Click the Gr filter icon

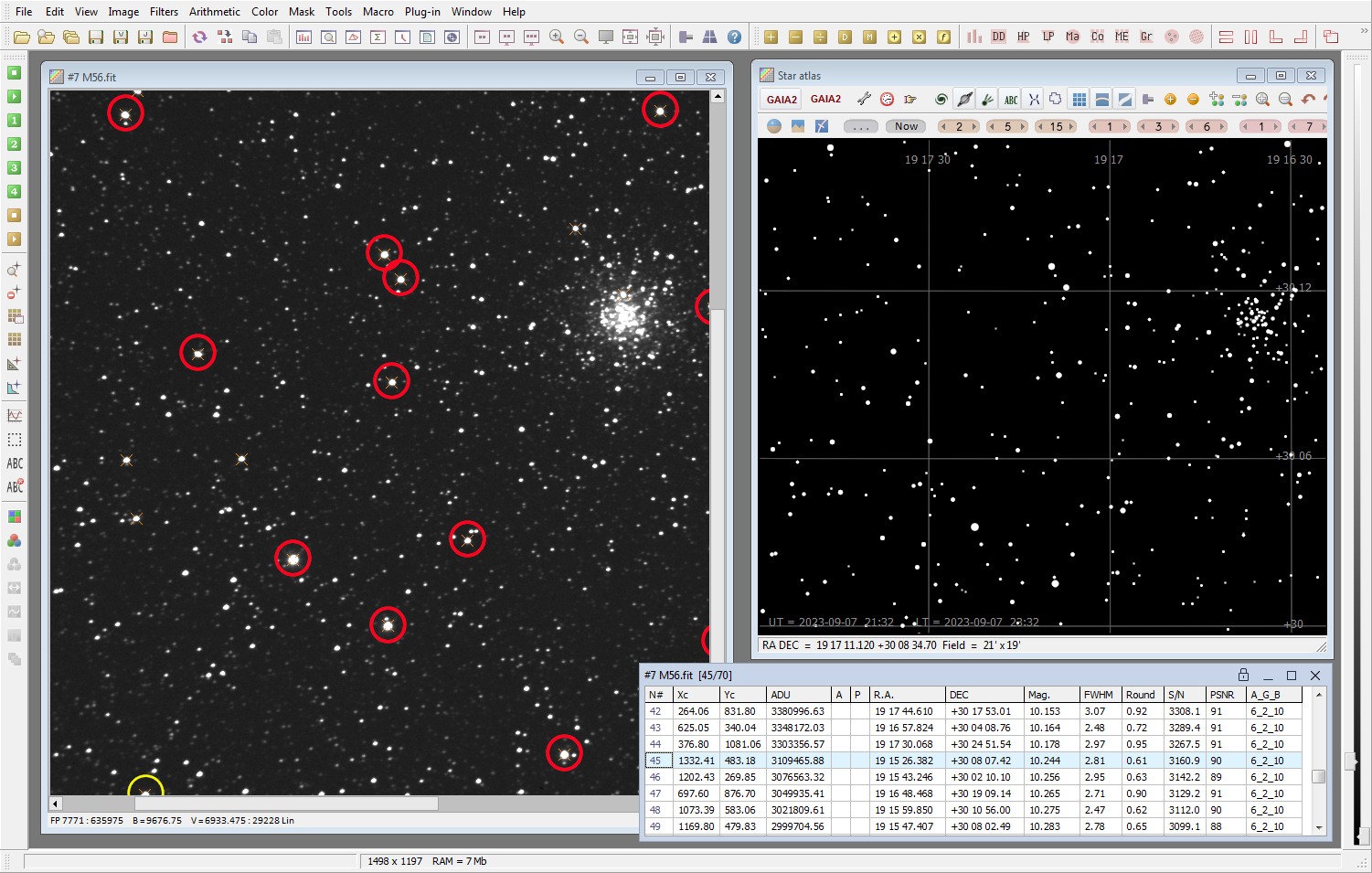[1146, 37]
